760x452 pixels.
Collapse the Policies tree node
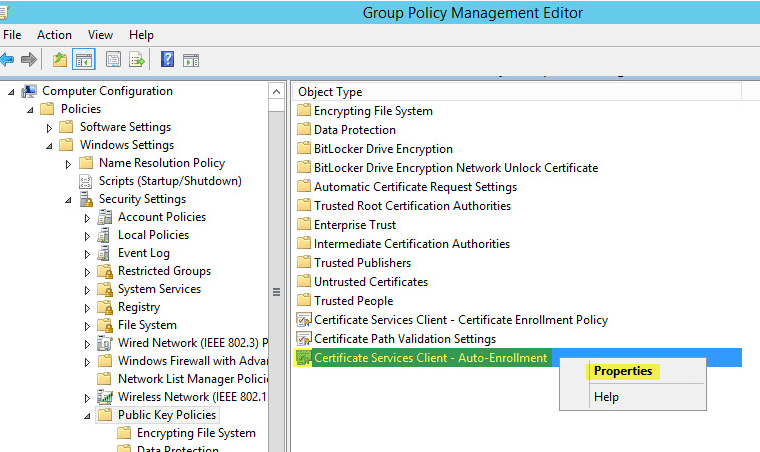tap(30, 110)
